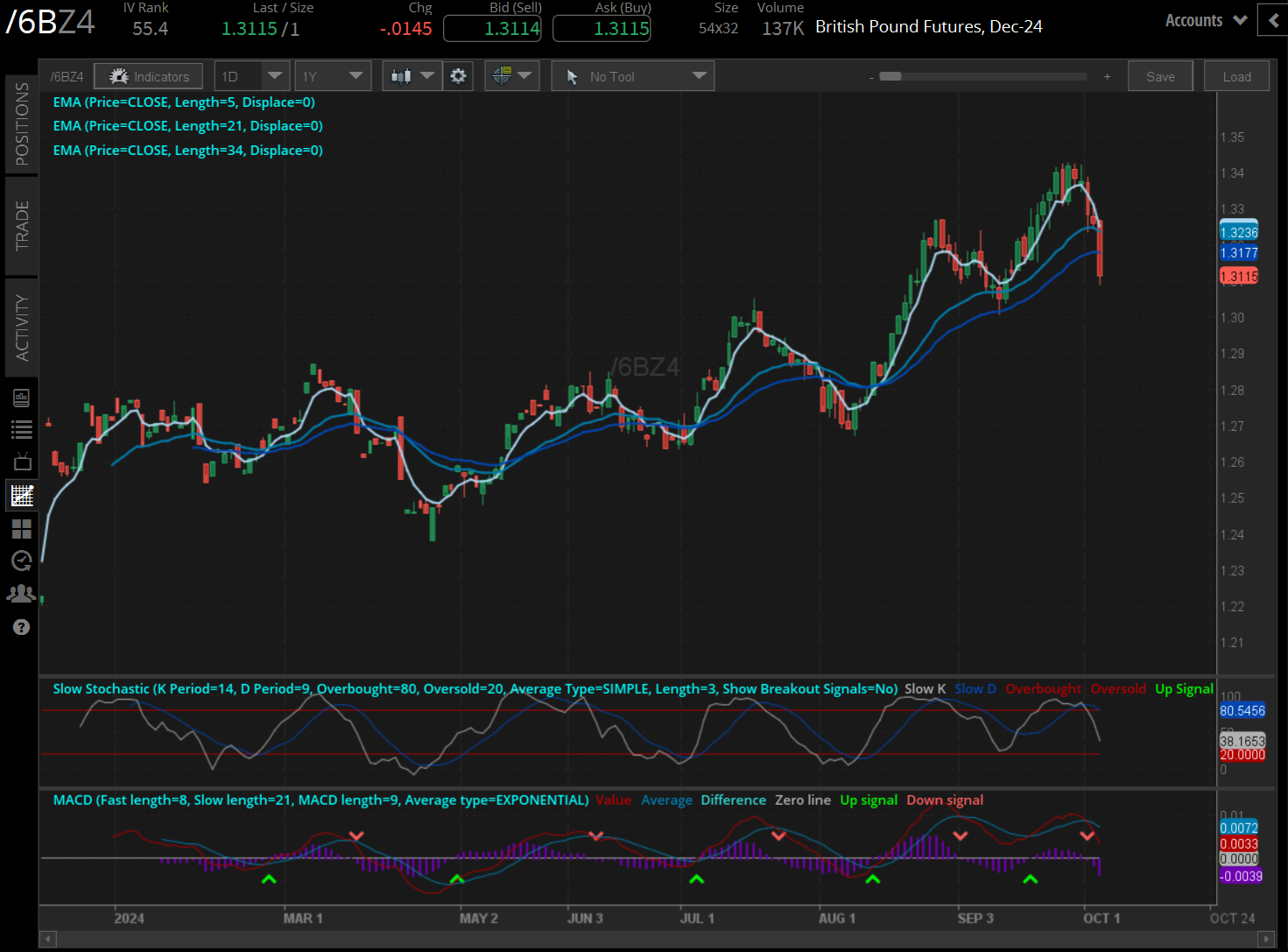The image size is (1288, 952).
Task: Open the help question mark icon
Action: (x=22, y=627)
